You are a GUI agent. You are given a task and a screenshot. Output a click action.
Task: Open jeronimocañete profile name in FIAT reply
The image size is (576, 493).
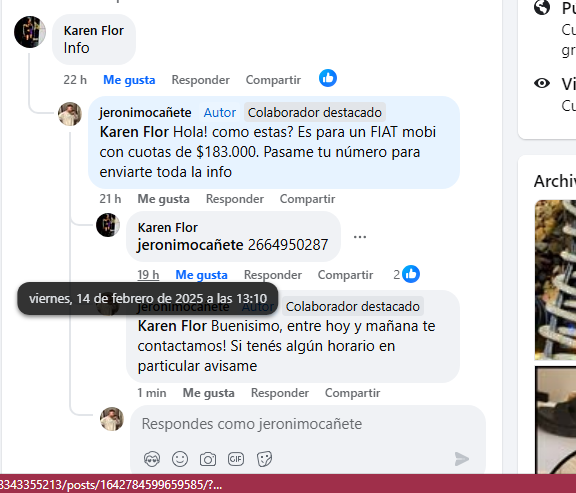coord(145,112)
